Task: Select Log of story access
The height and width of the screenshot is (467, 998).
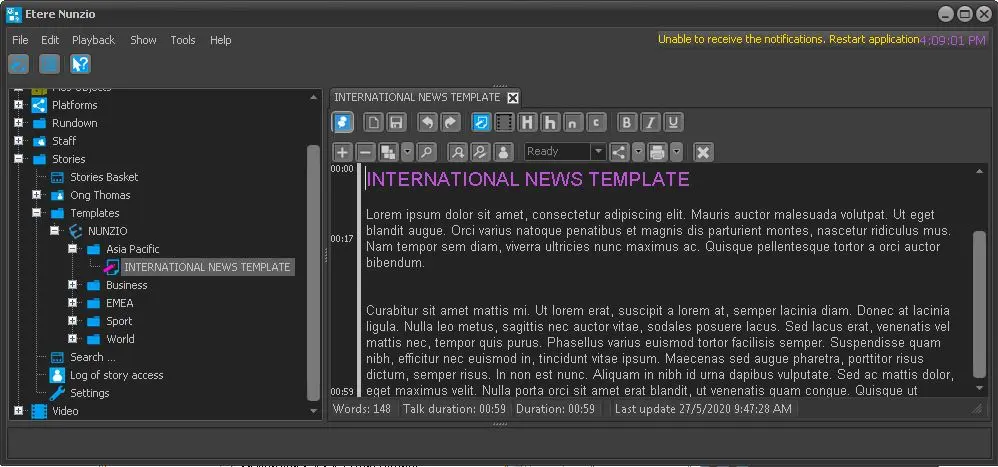Action: (x=116, y=375)
